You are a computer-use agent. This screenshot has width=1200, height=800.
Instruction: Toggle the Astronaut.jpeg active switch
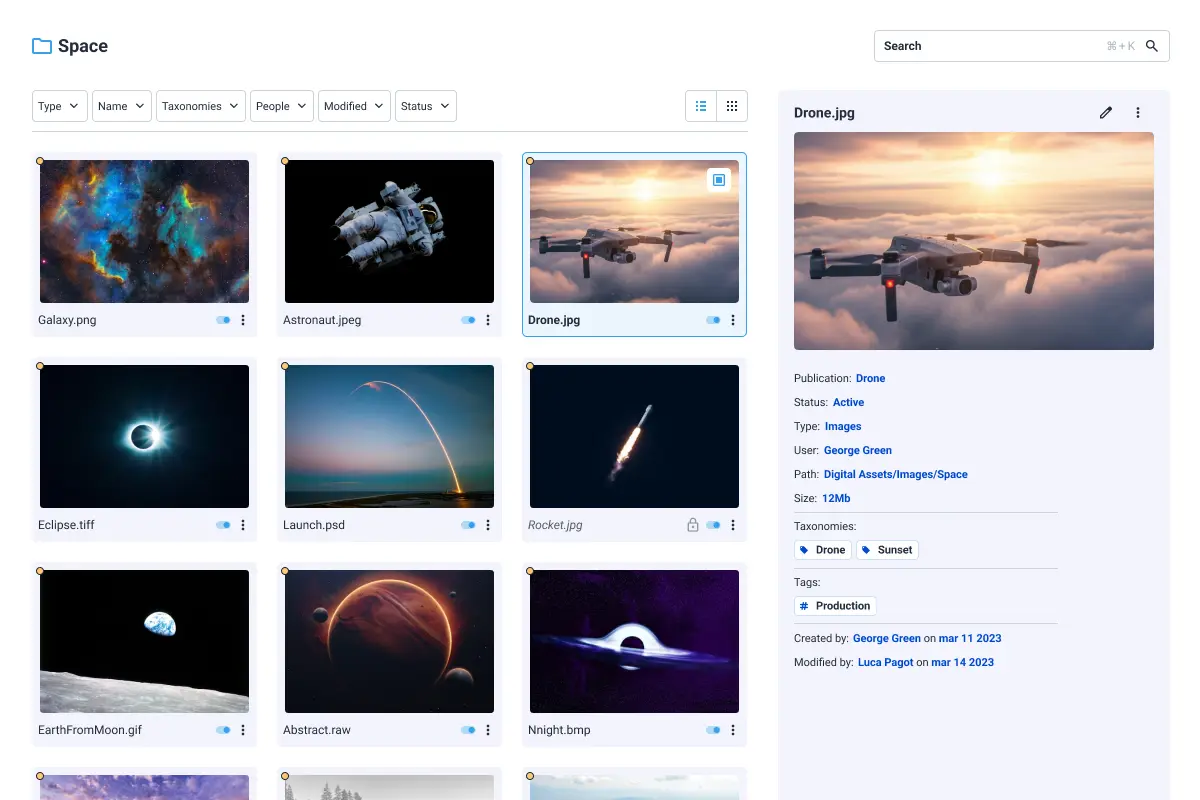click(468, 320)
